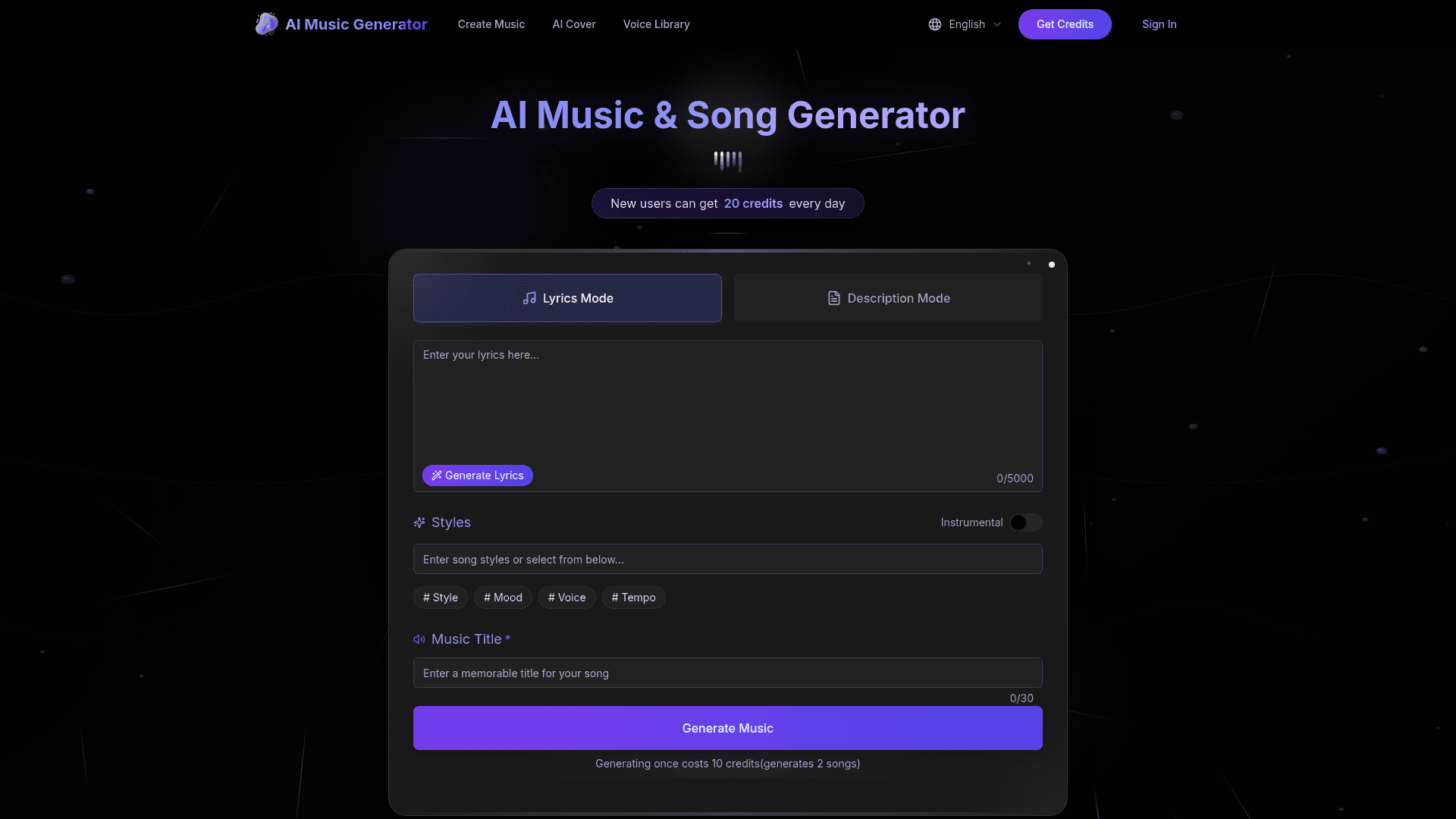Screen dimensions: 1456x819
Task: Click the Get Credits button
Action: tap(1065, 24)
